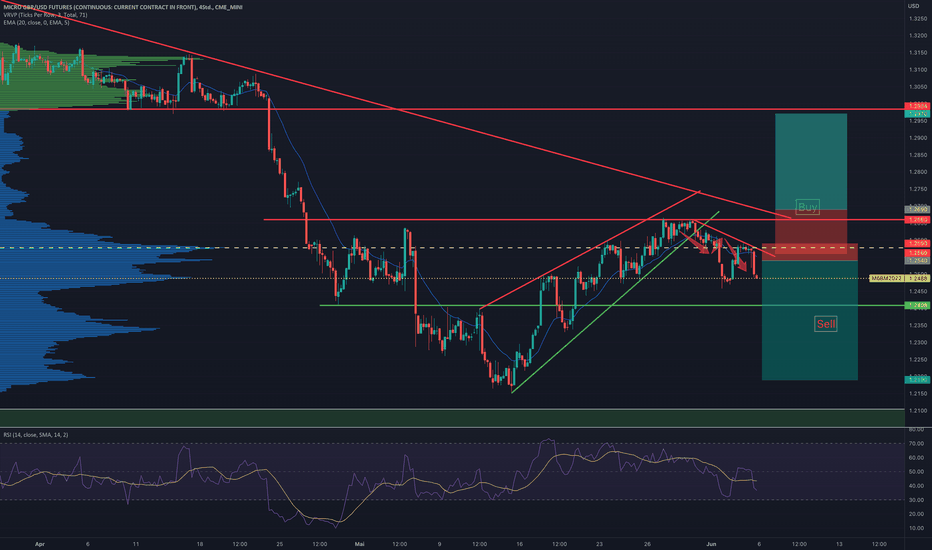Click the date 23 on time axis
932x550 pixels.
599,544
